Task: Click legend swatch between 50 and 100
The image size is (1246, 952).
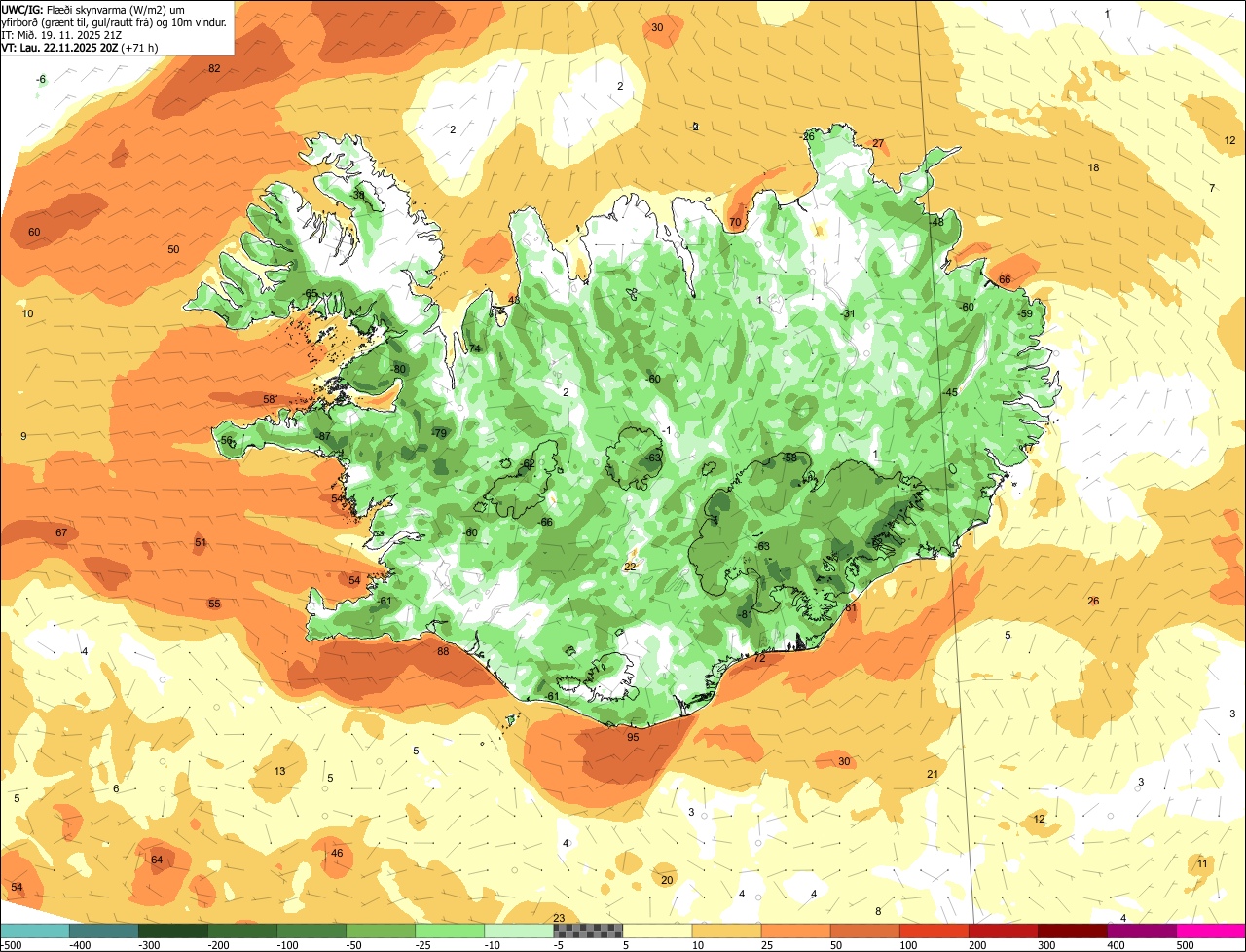Action: (864, 931)
